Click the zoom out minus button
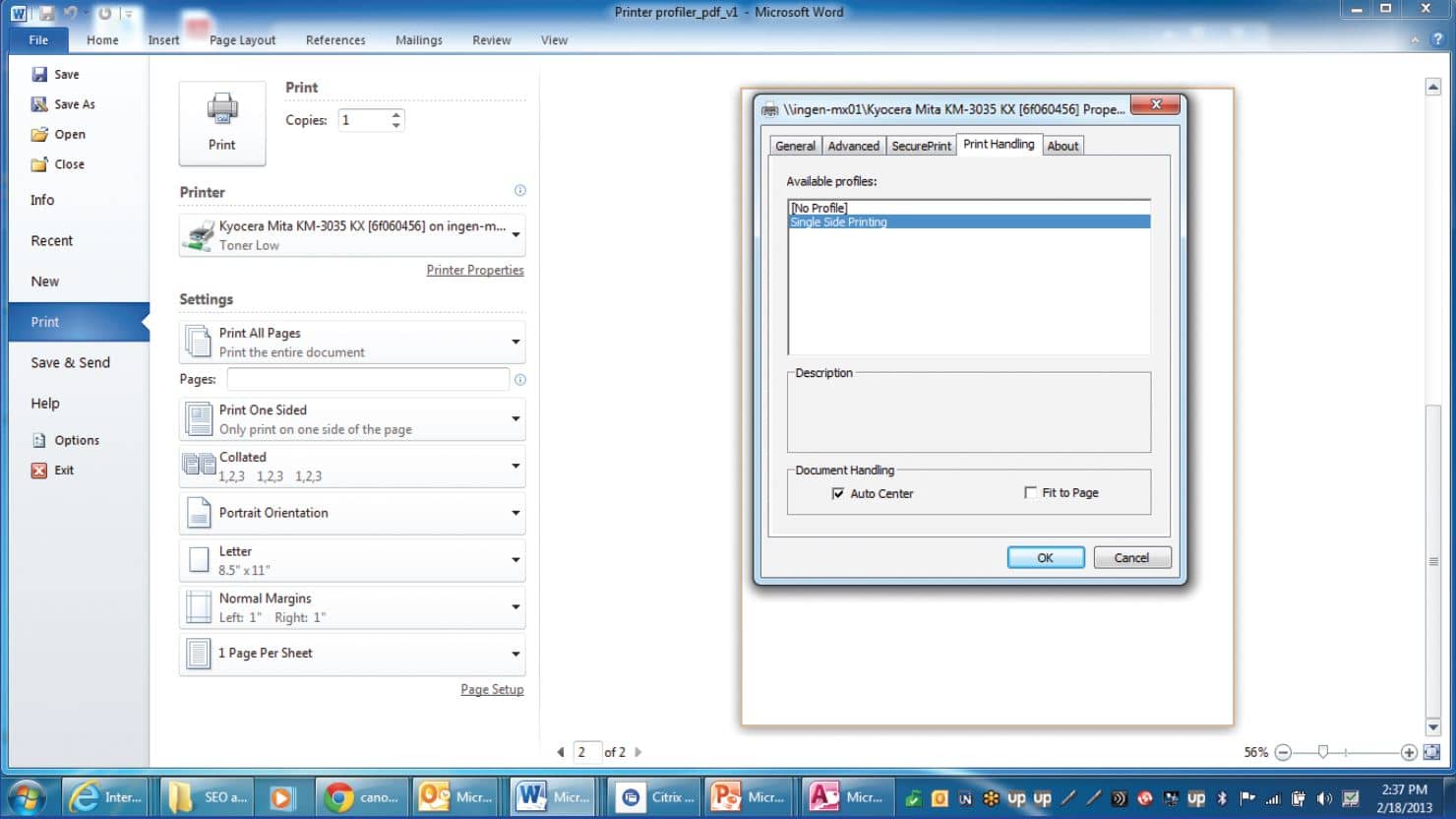Image resolution: width=1456 pixels, height=819 pixels. point(1283,752)
